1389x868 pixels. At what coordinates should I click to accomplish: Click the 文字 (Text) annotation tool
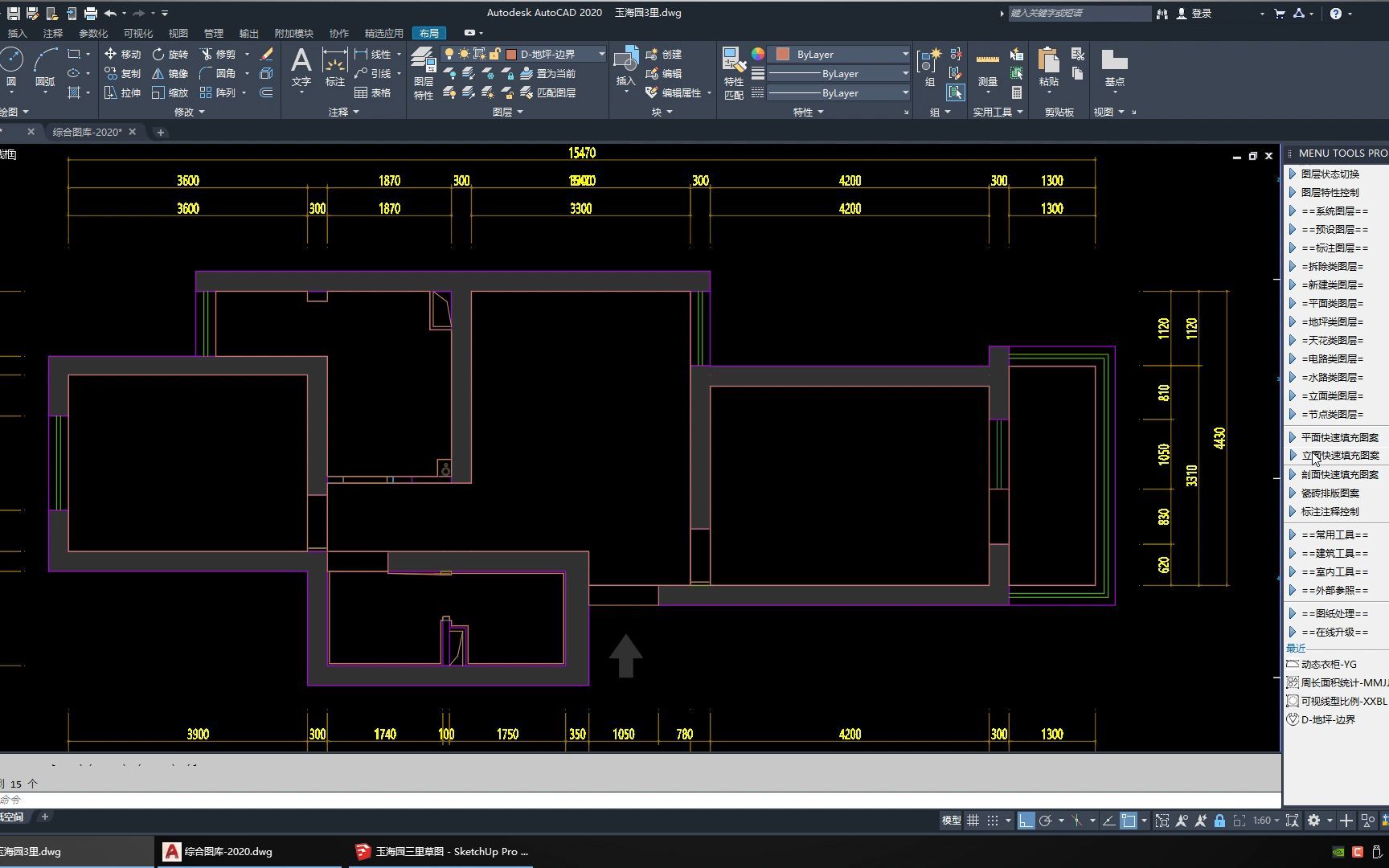[x=301, y=68]
